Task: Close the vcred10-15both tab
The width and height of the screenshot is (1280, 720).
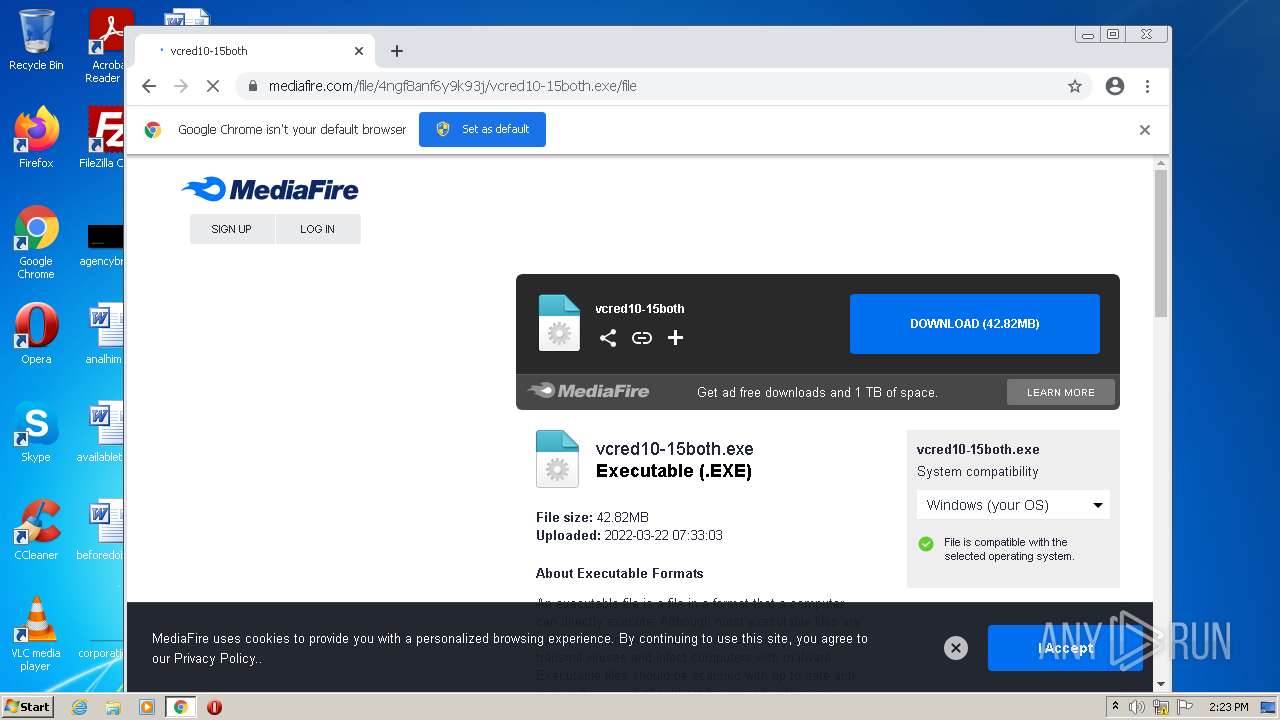Action: pyautogui.click(x=359, y=51)
